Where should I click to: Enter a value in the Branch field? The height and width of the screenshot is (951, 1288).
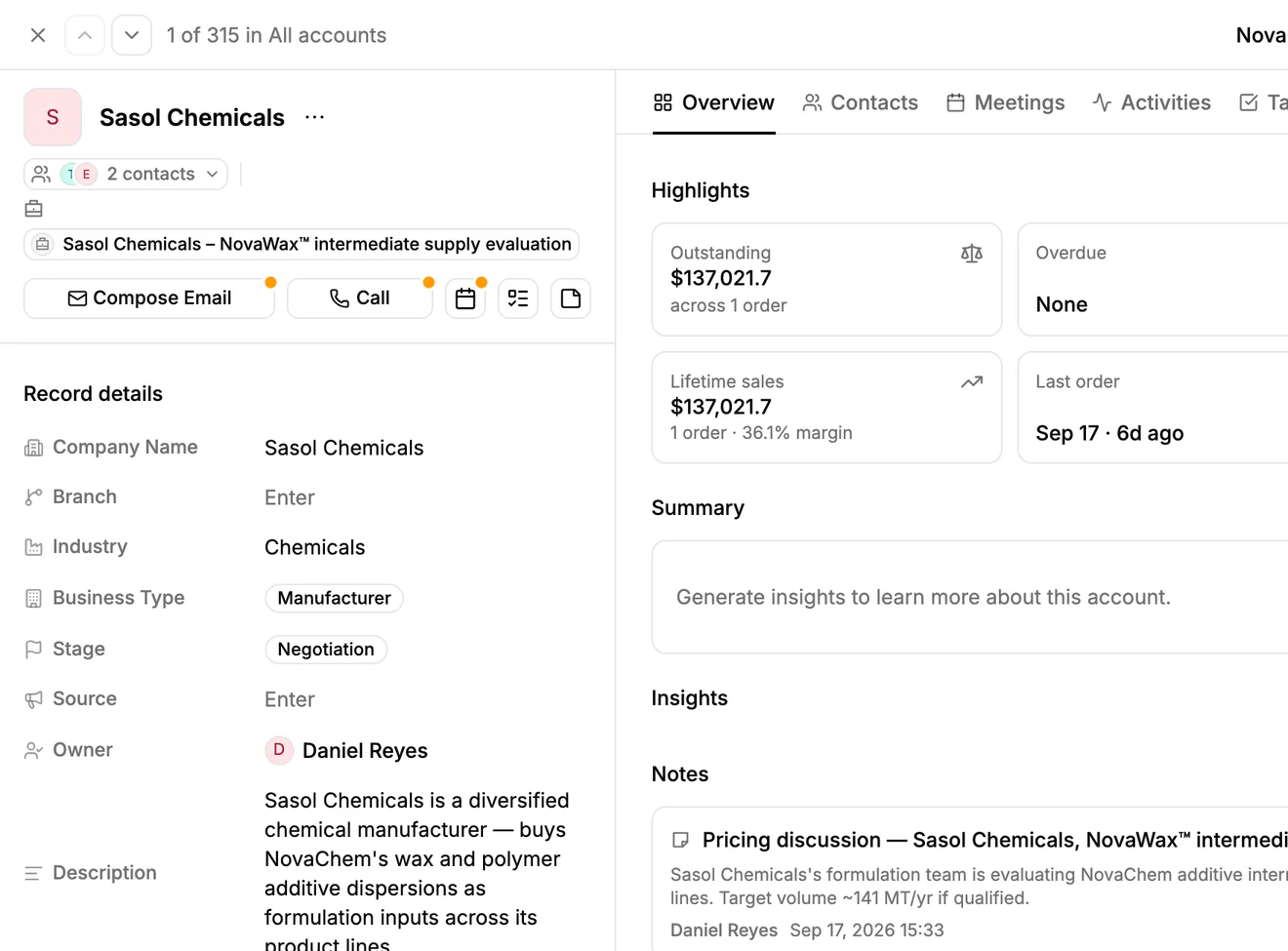tap(290, 497)
